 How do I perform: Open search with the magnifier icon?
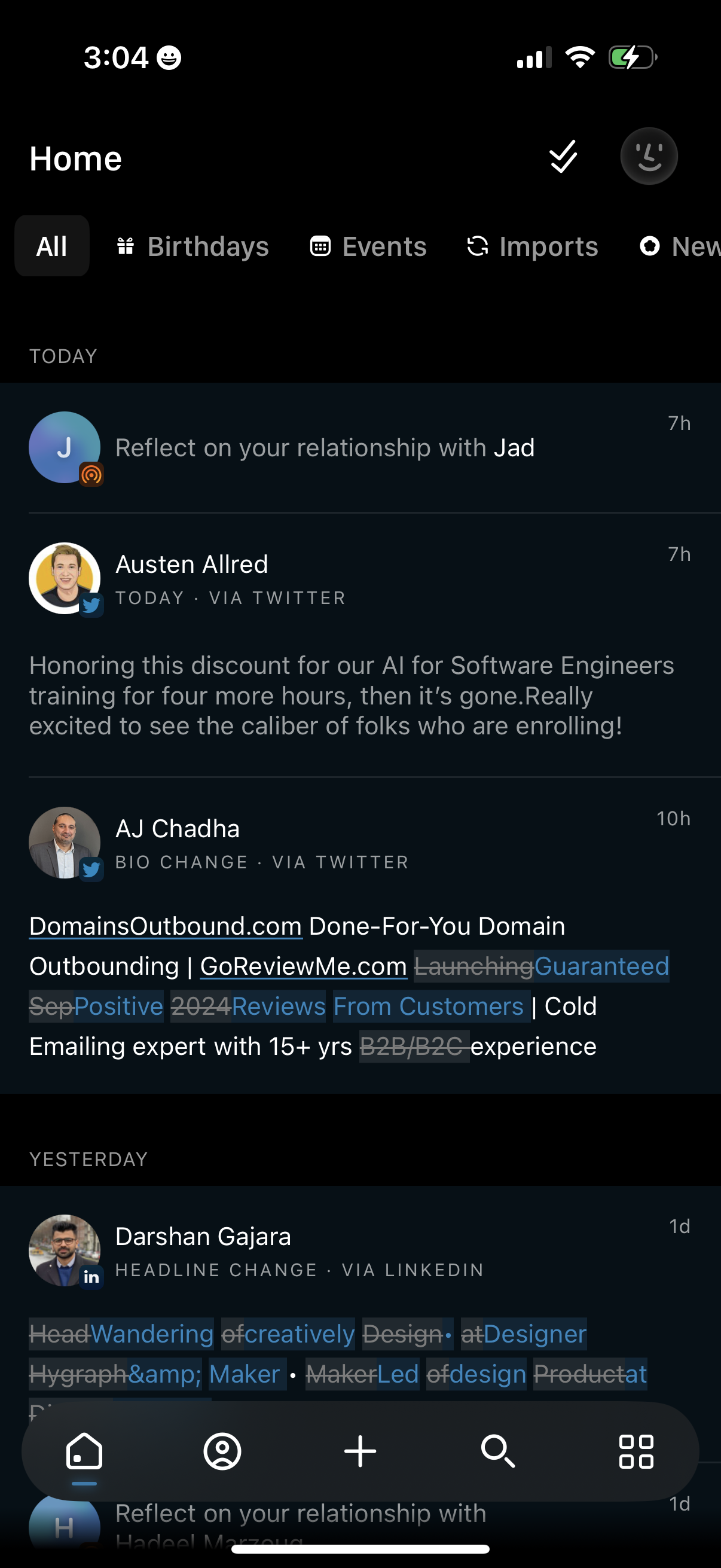point(499,1452)
